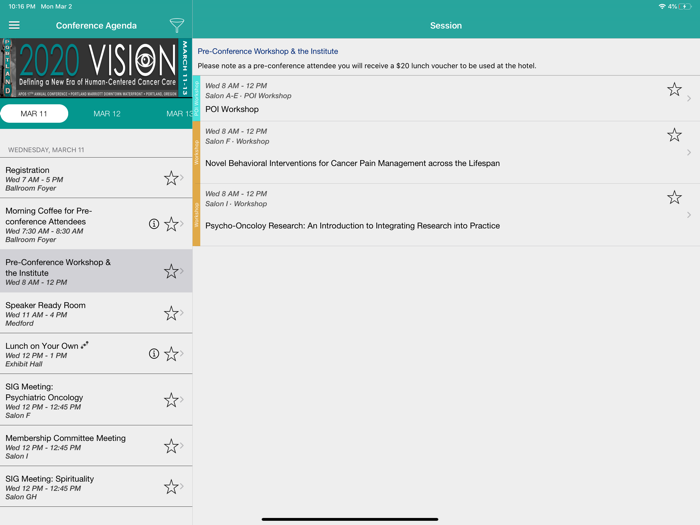Open the hamburger menu
The width and height of the screenshot is (700, 525).
pos(14,25)
